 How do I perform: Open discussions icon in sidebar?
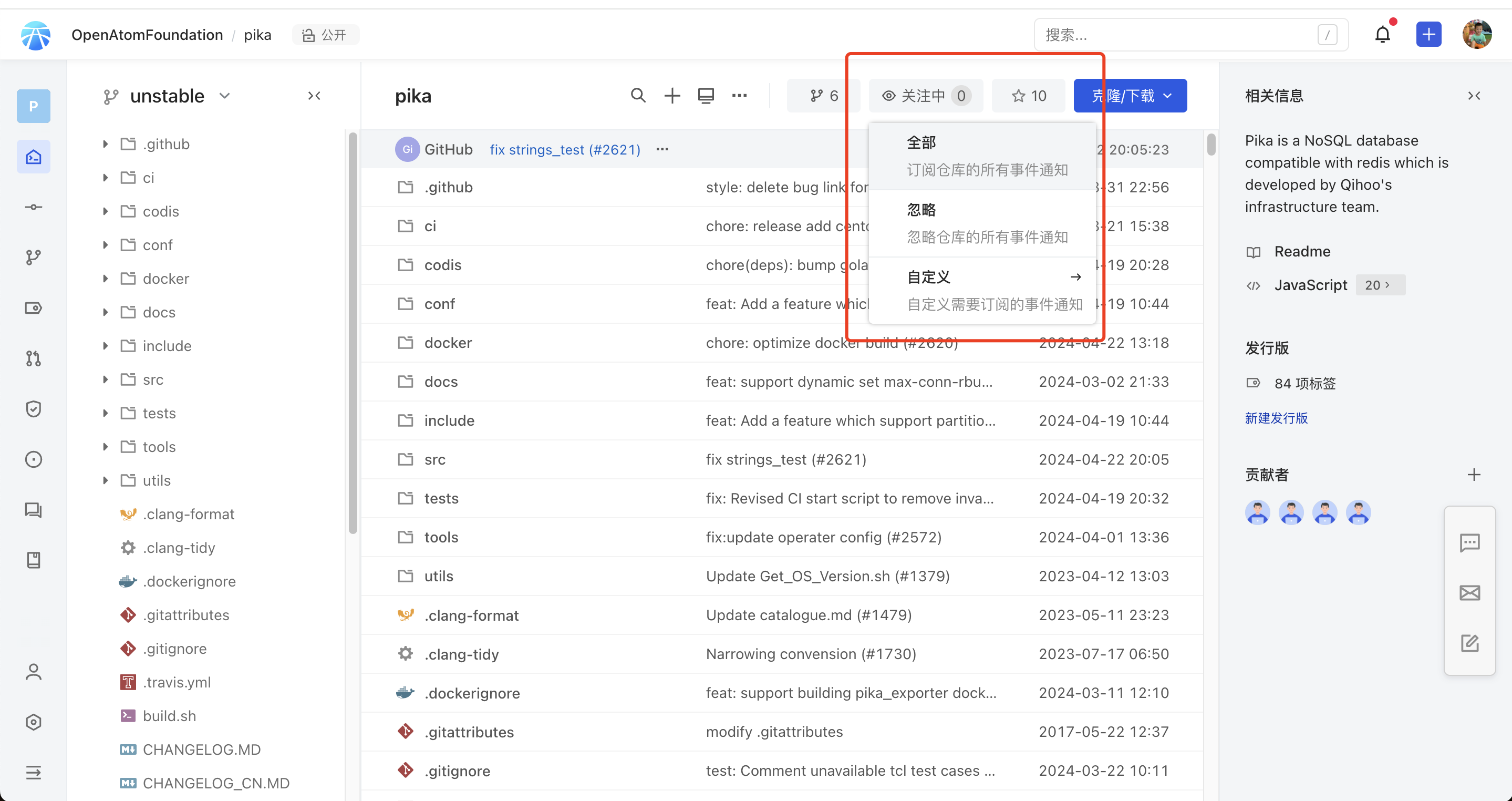(34, 510)
